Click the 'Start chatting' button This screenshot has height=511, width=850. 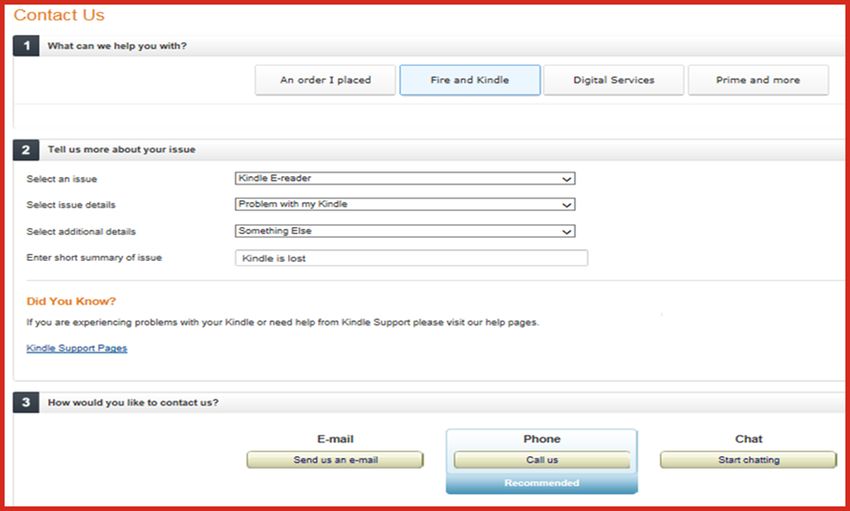tap(748, 460)
